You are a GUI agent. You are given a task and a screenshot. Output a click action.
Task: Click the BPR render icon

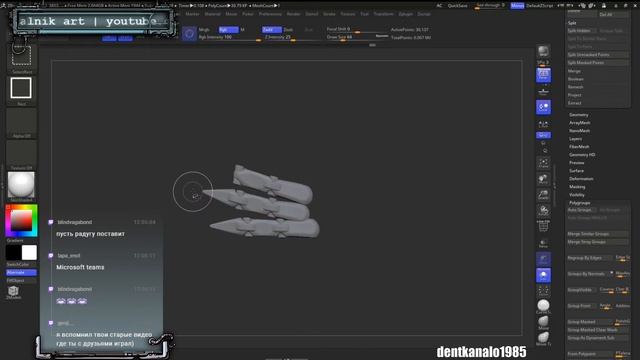click(x=543, y=51)
